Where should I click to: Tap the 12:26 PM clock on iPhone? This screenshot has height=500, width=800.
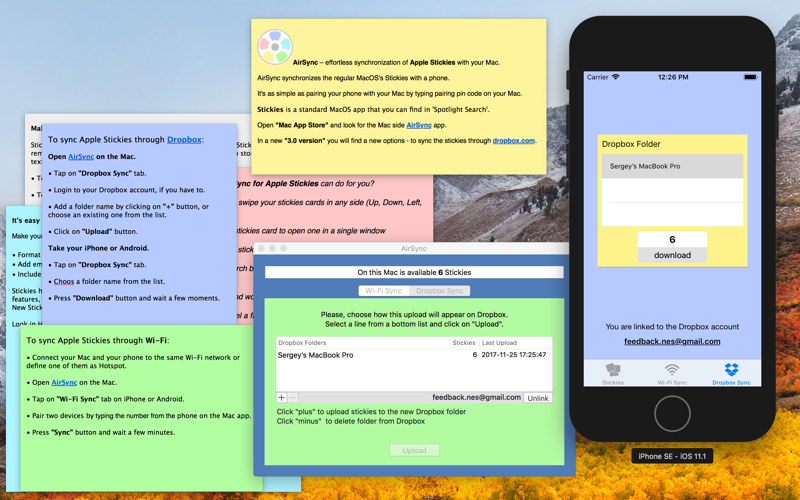tap(673, 77)
